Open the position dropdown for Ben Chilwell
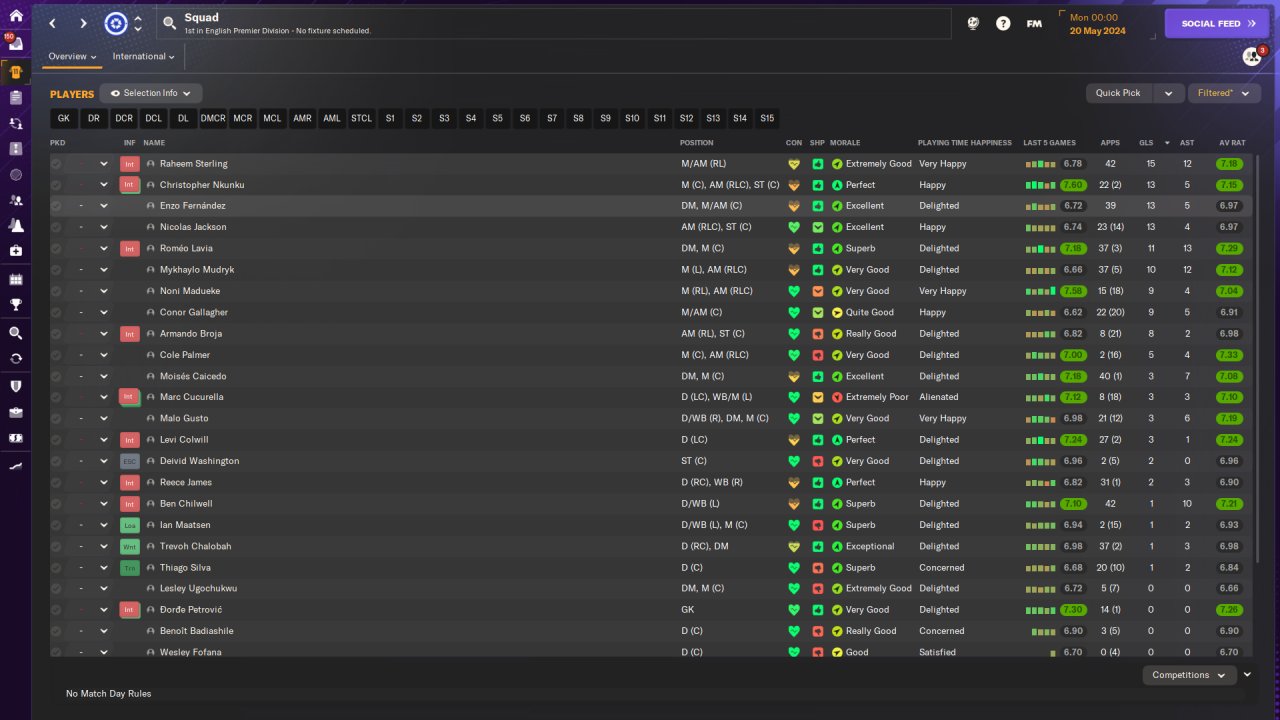1280x720 pixels. coord(103,504)
